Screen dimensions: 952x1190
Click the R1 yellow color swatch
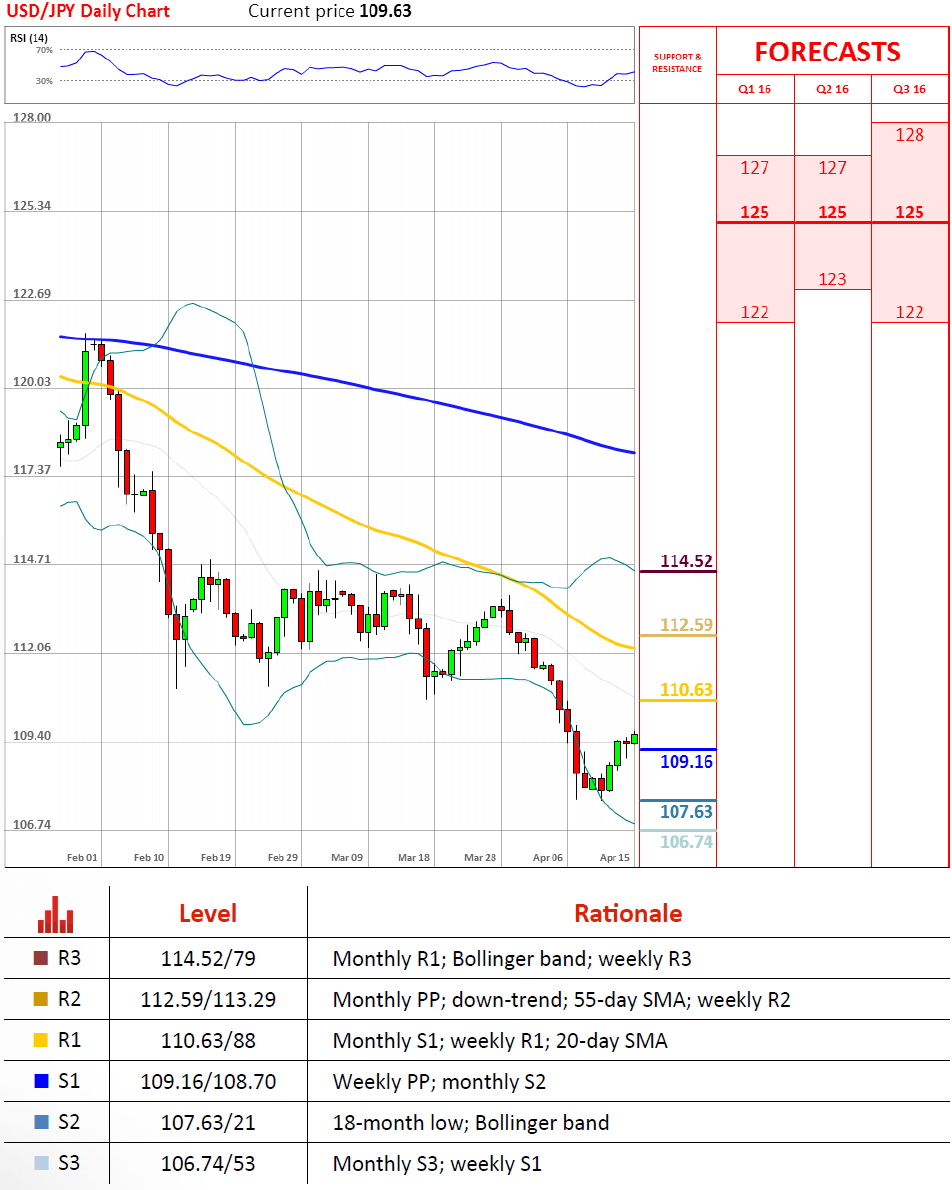41,1040
